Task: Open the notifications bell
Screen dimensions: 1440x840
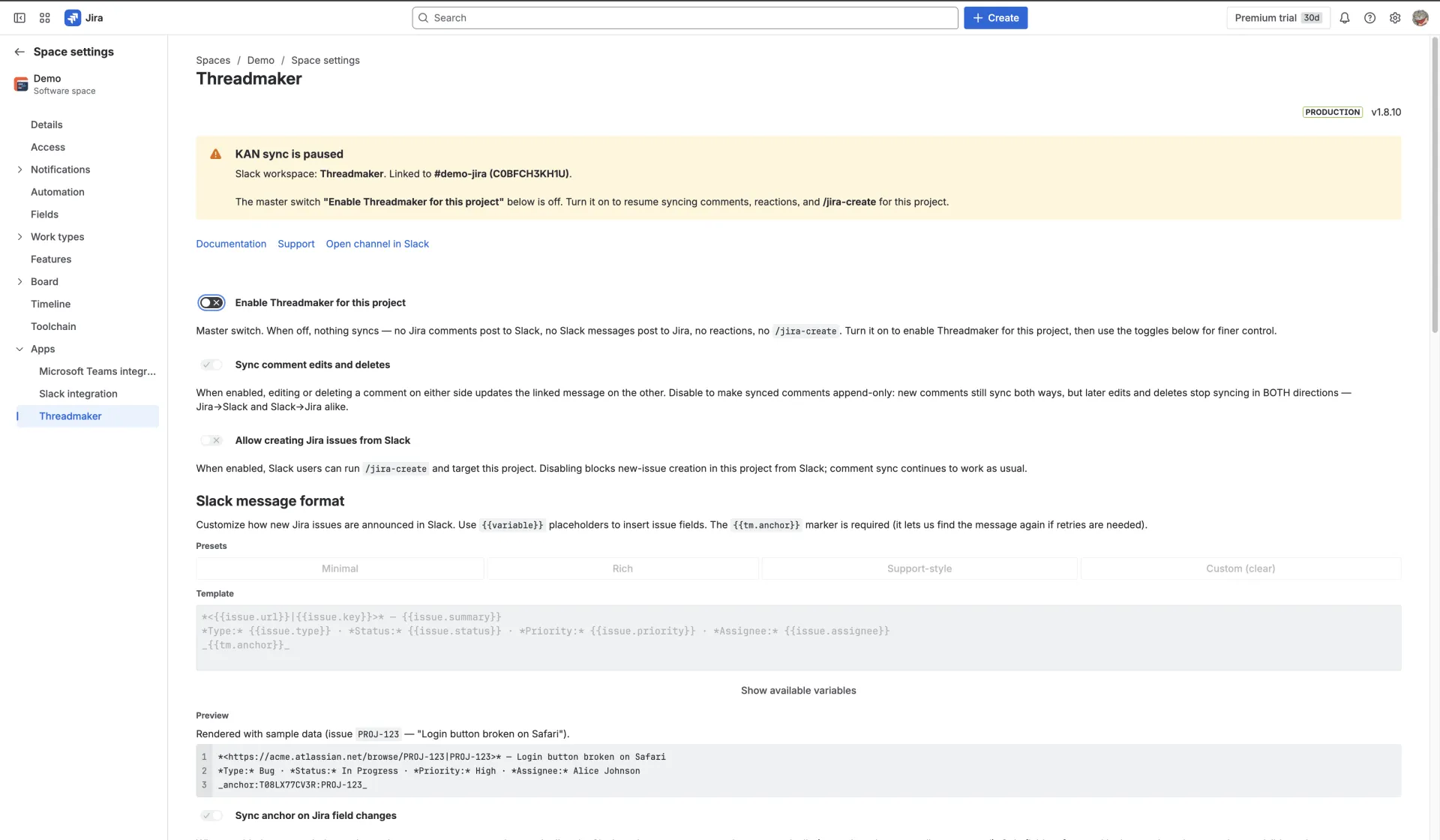Action: (1345, 18)
